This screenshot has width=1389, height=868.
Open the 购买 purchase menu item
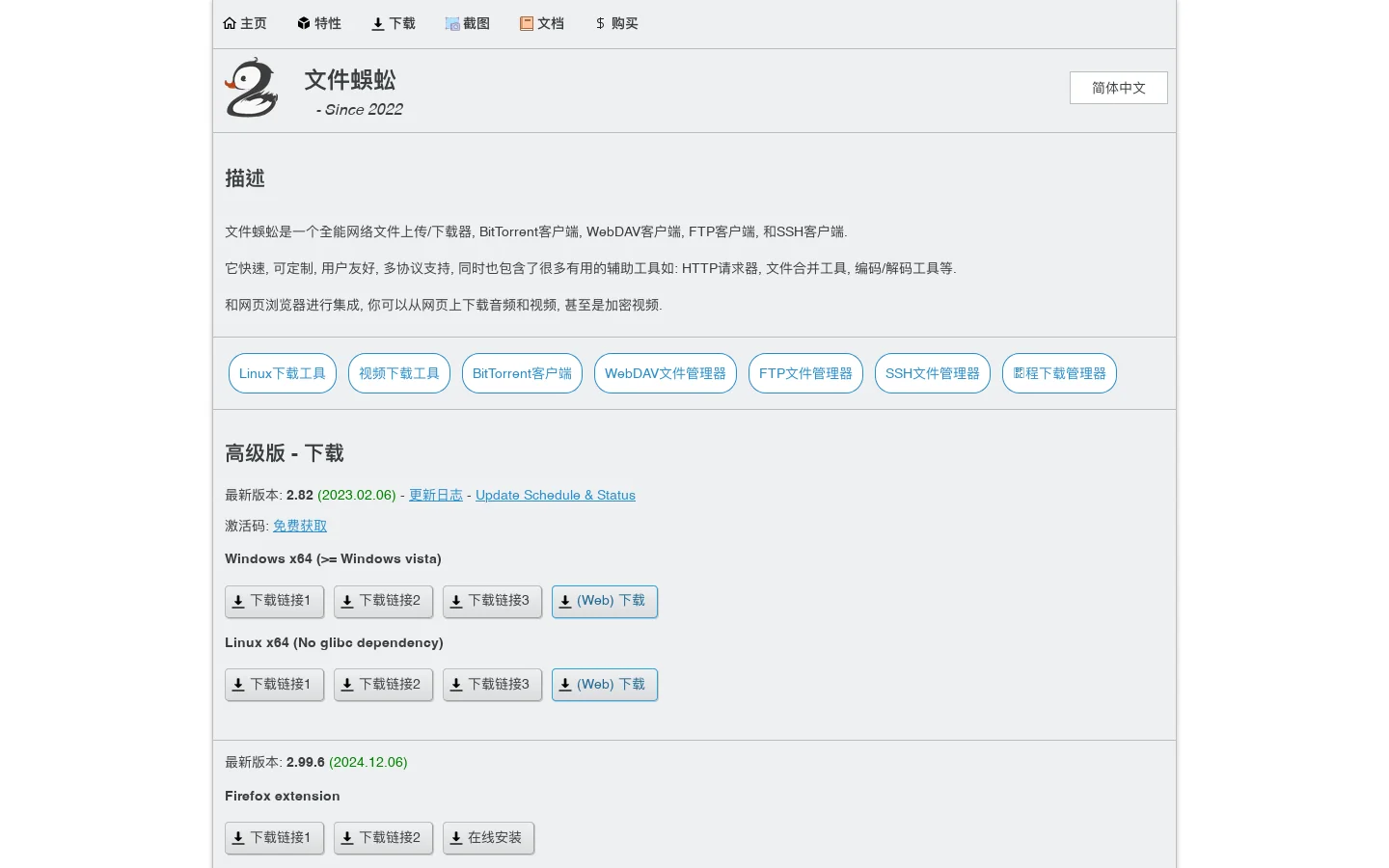coord(616,23)
